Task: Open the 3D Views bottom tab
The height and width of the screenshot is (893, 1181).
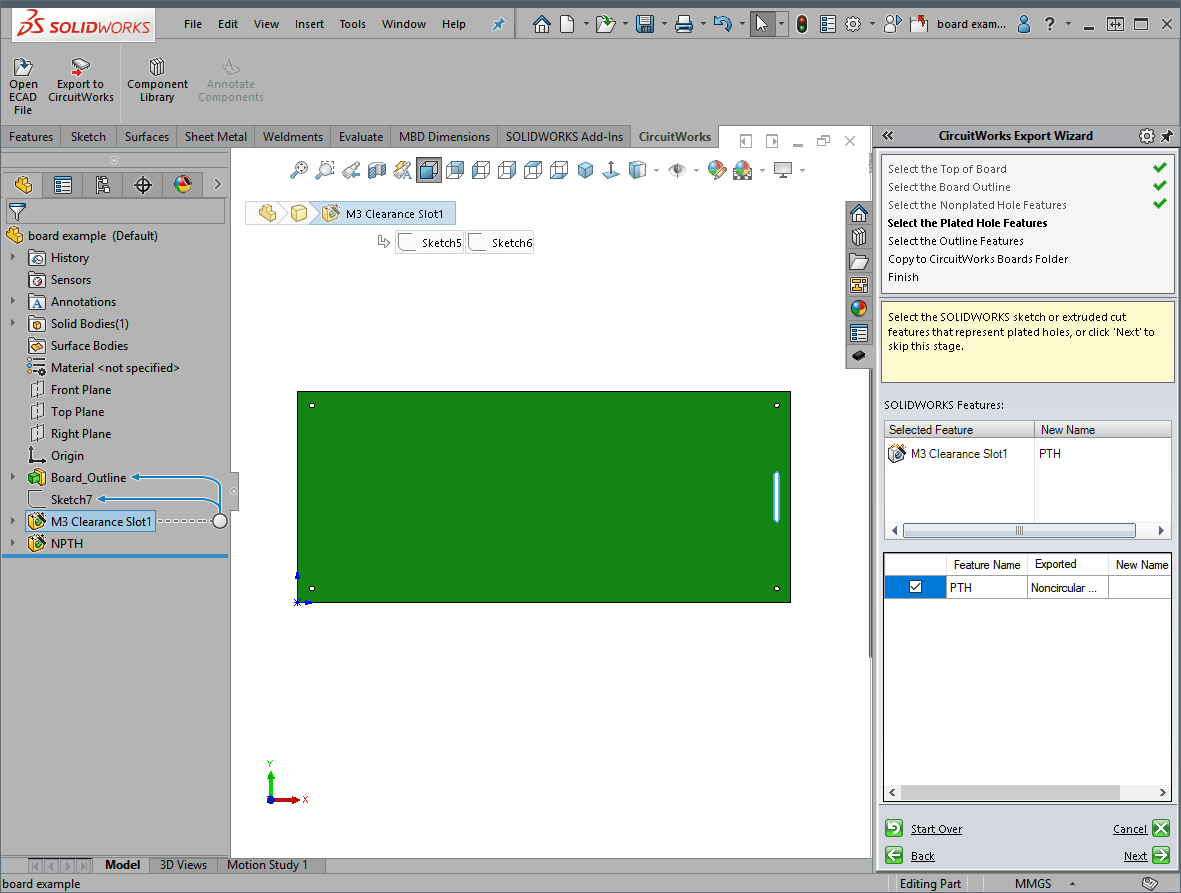Action: 183,864
